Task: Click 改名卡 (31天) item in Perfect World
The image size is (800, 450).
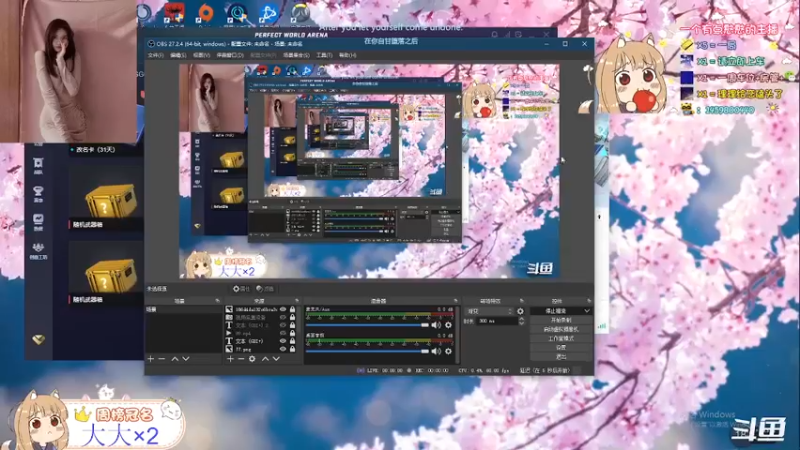Action: tap(95, 149)
